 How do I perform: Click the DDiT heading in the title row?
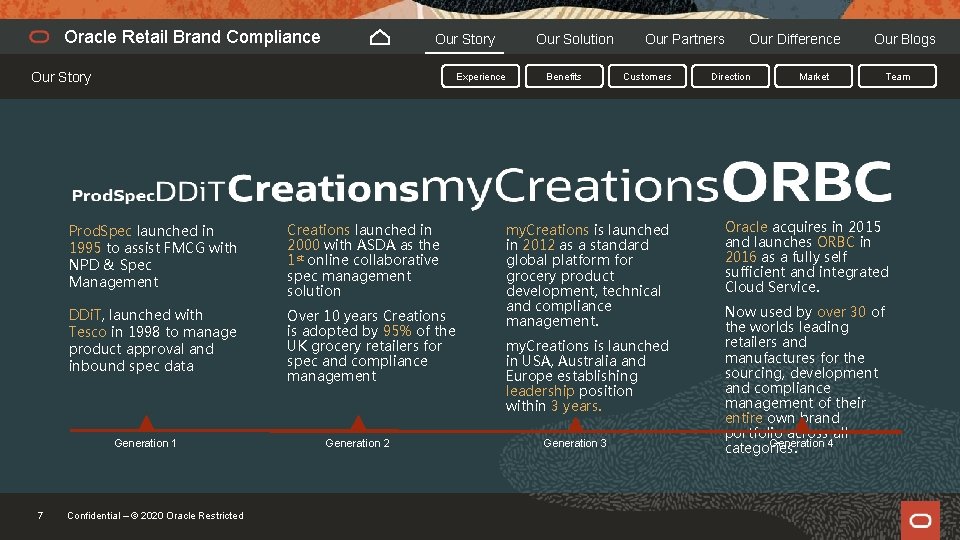click(191, 192)
